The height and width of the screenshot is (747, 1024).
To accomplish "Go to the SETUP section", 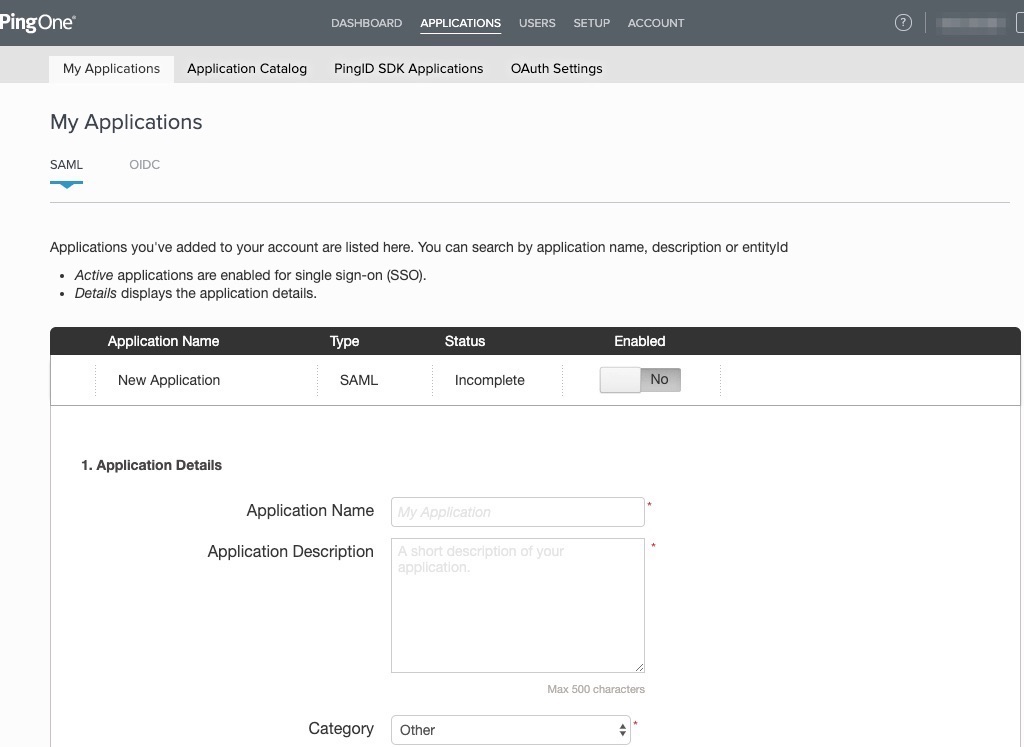I will (591, 22).
